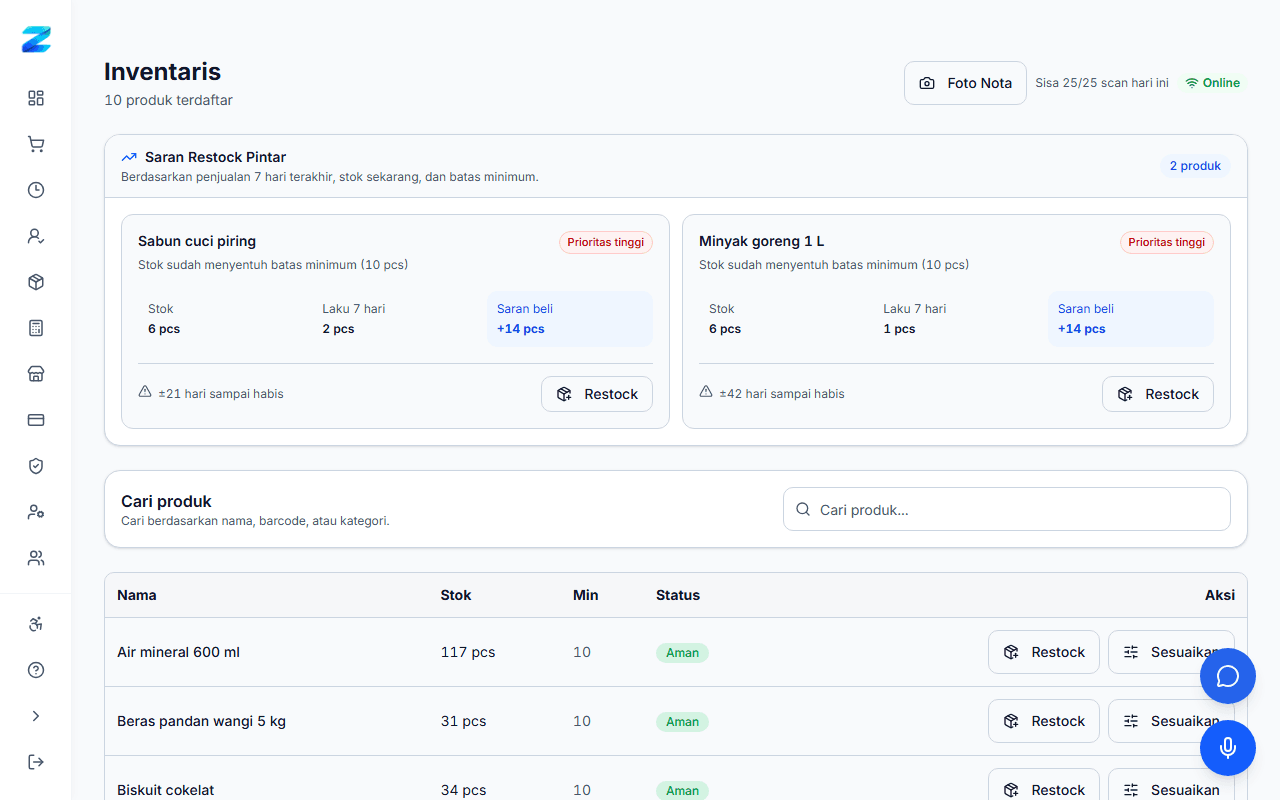The height and width of the screenshot is (800, 1280).
Task: Click the Foto Nota button
Action: click(x=965, y=83)
